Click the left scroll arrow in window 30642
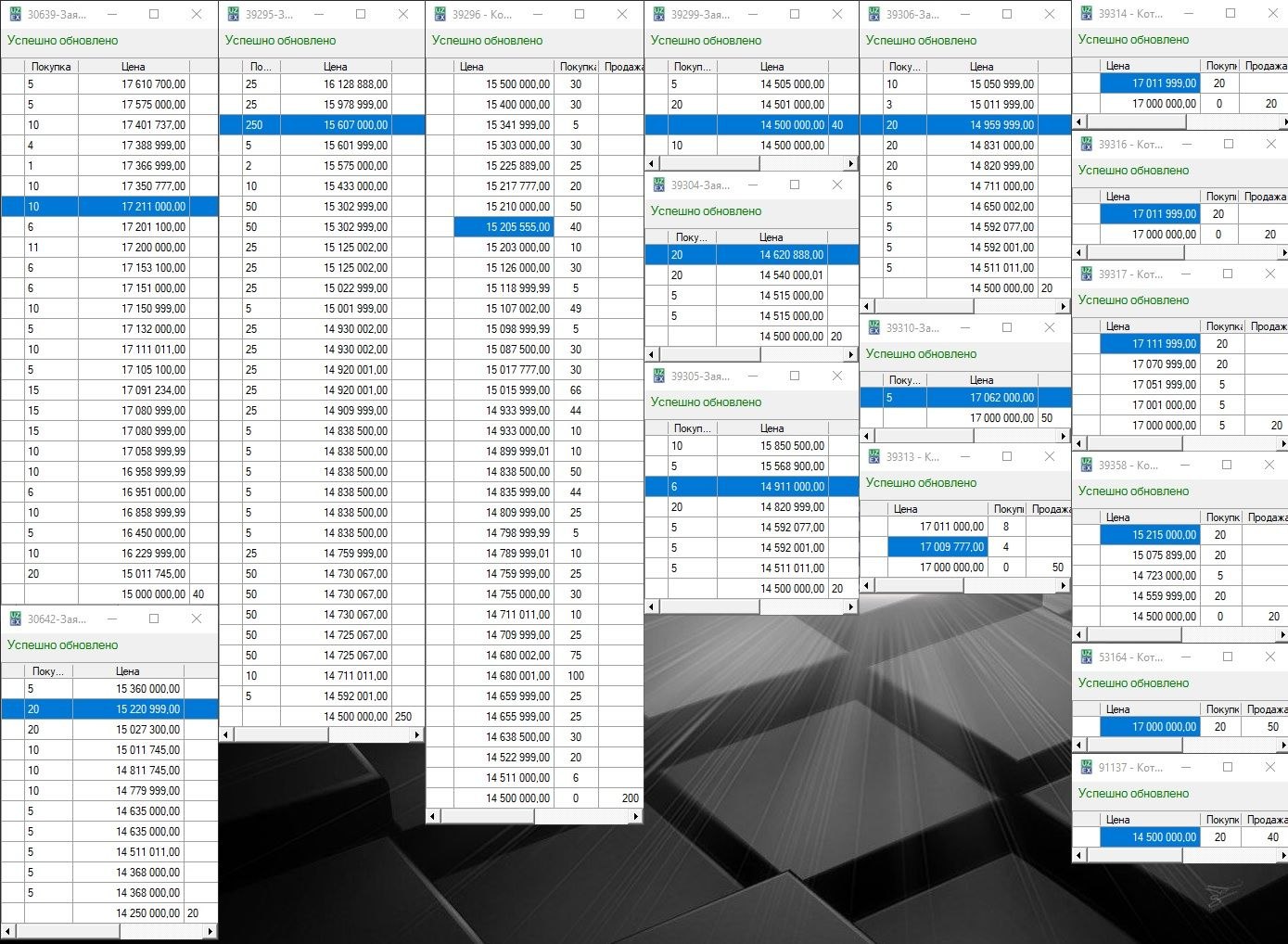The height and width of the screenshot is (944, 1288). pyautogui.click(x=8, y=931)
